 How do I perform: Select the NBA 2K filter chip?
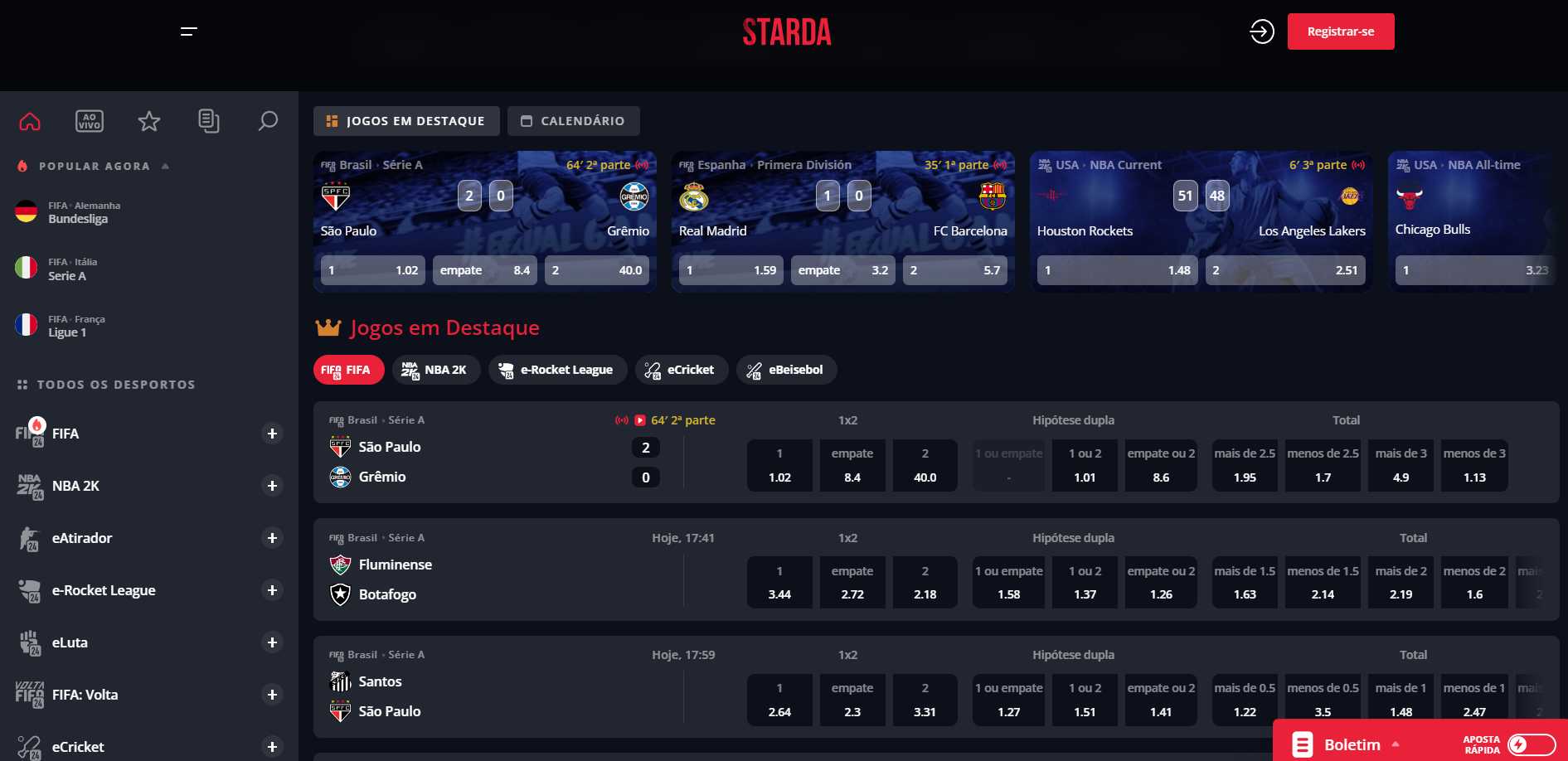[x=436, y=370]
